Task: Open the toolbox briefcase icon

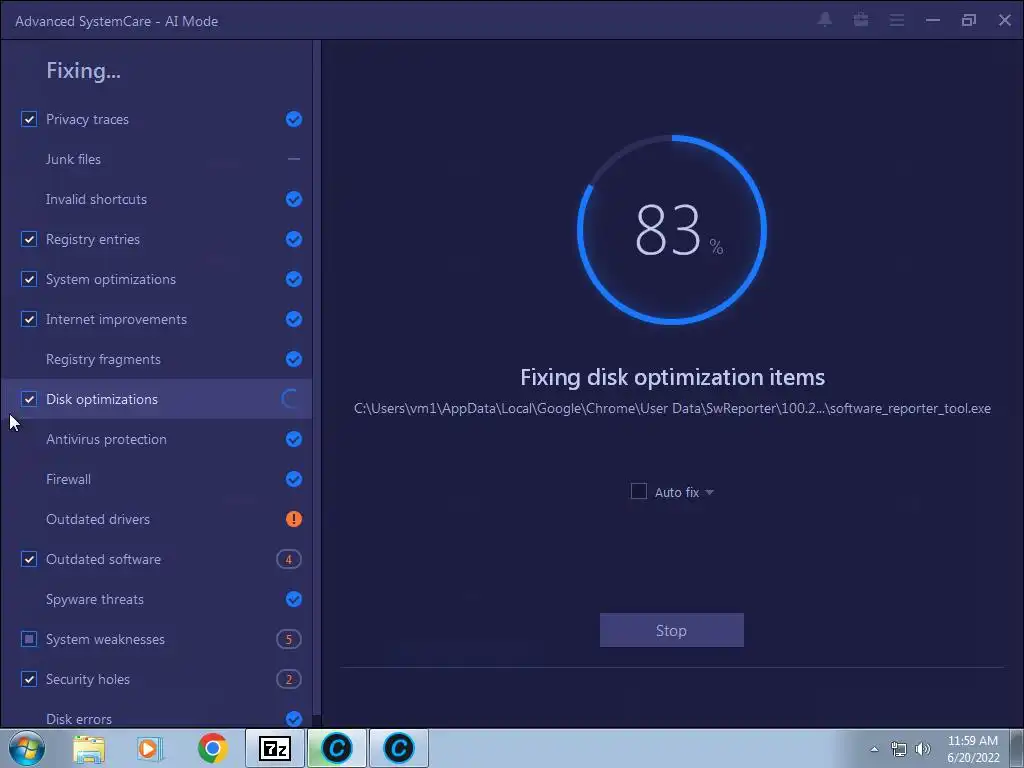Action: pos(861,20)
